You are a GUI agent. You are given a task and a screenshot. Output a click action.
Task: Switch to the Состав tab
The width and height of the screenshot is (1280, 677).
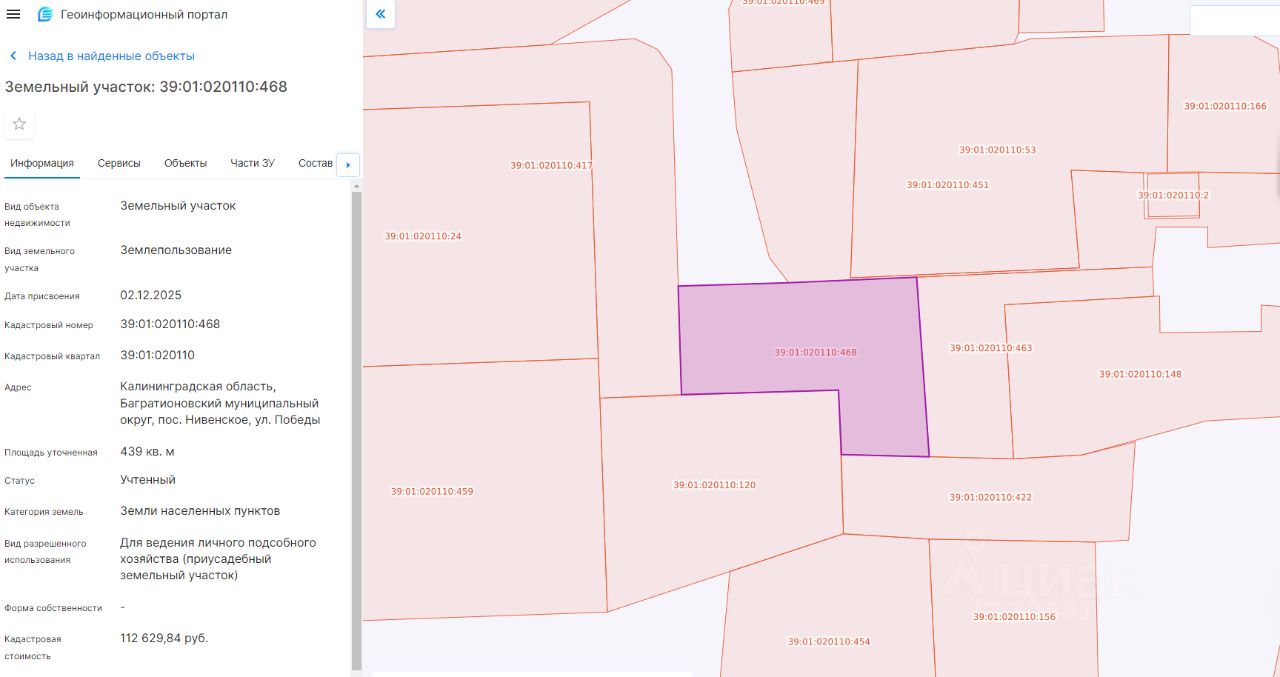(x=315, y=163)
